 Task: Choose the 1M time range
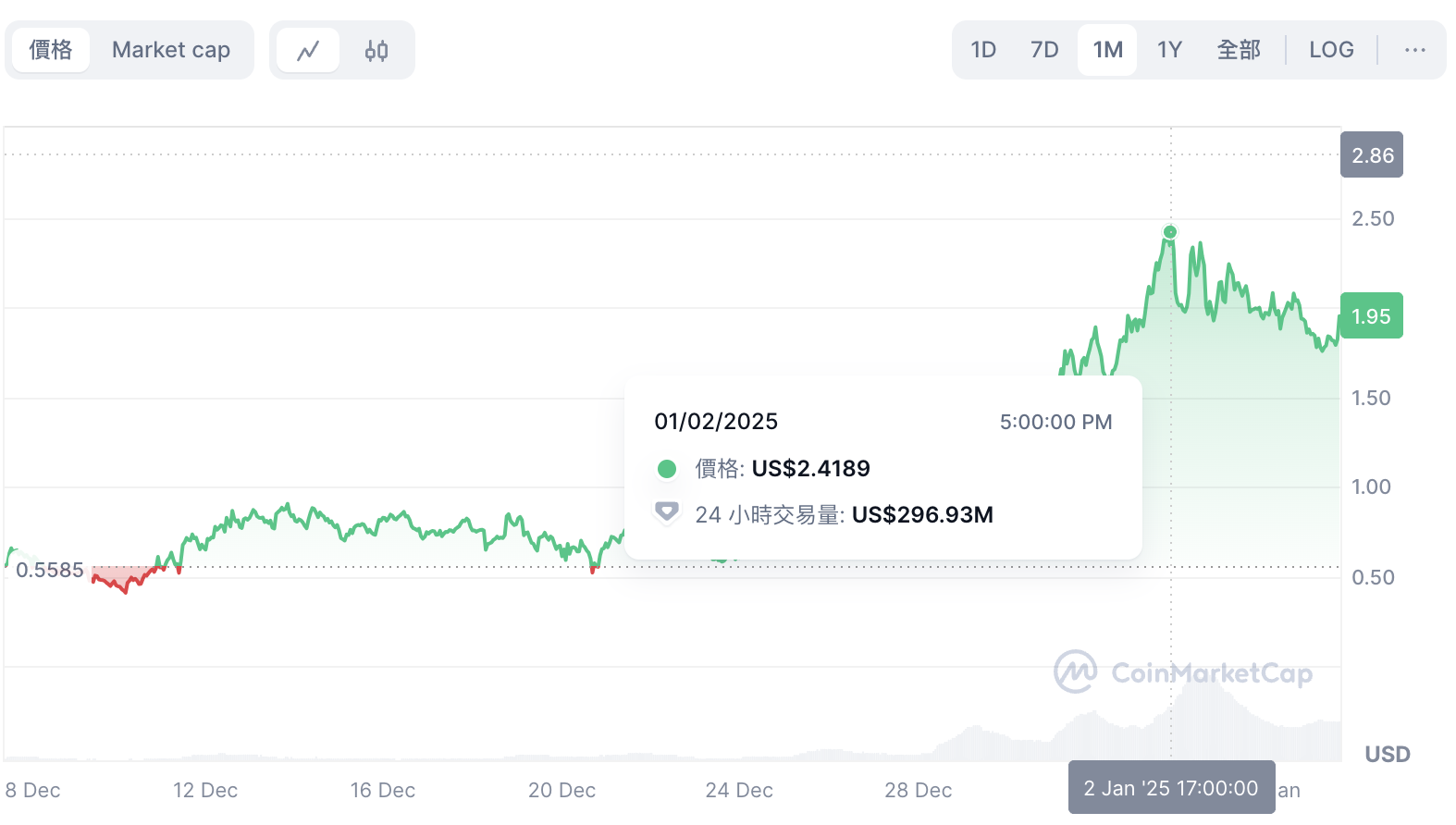pos(1107,50)
